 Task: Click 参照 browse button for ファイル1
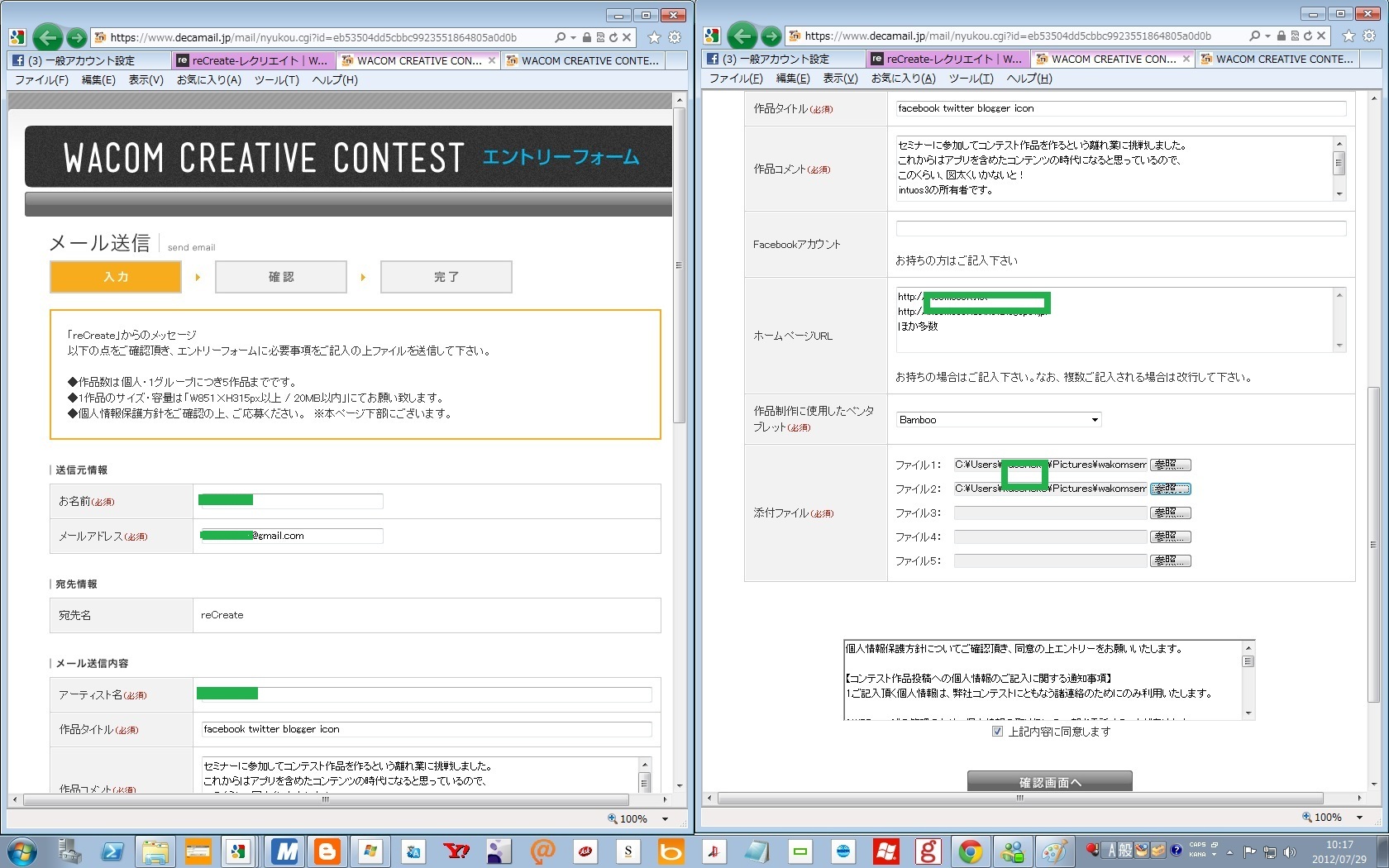point(1170,465)
